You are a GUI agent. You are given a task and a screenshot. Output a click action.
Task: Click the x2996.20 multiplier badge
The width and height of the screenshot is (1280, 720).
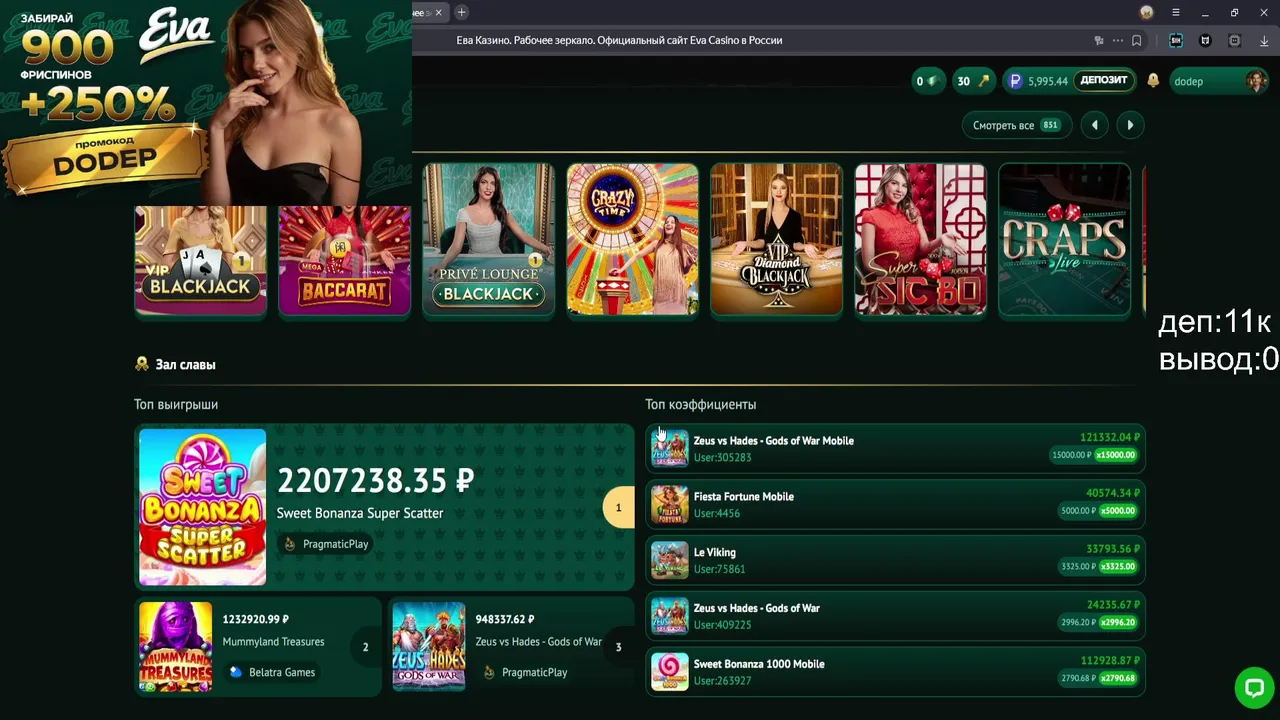coord(1118,623)
